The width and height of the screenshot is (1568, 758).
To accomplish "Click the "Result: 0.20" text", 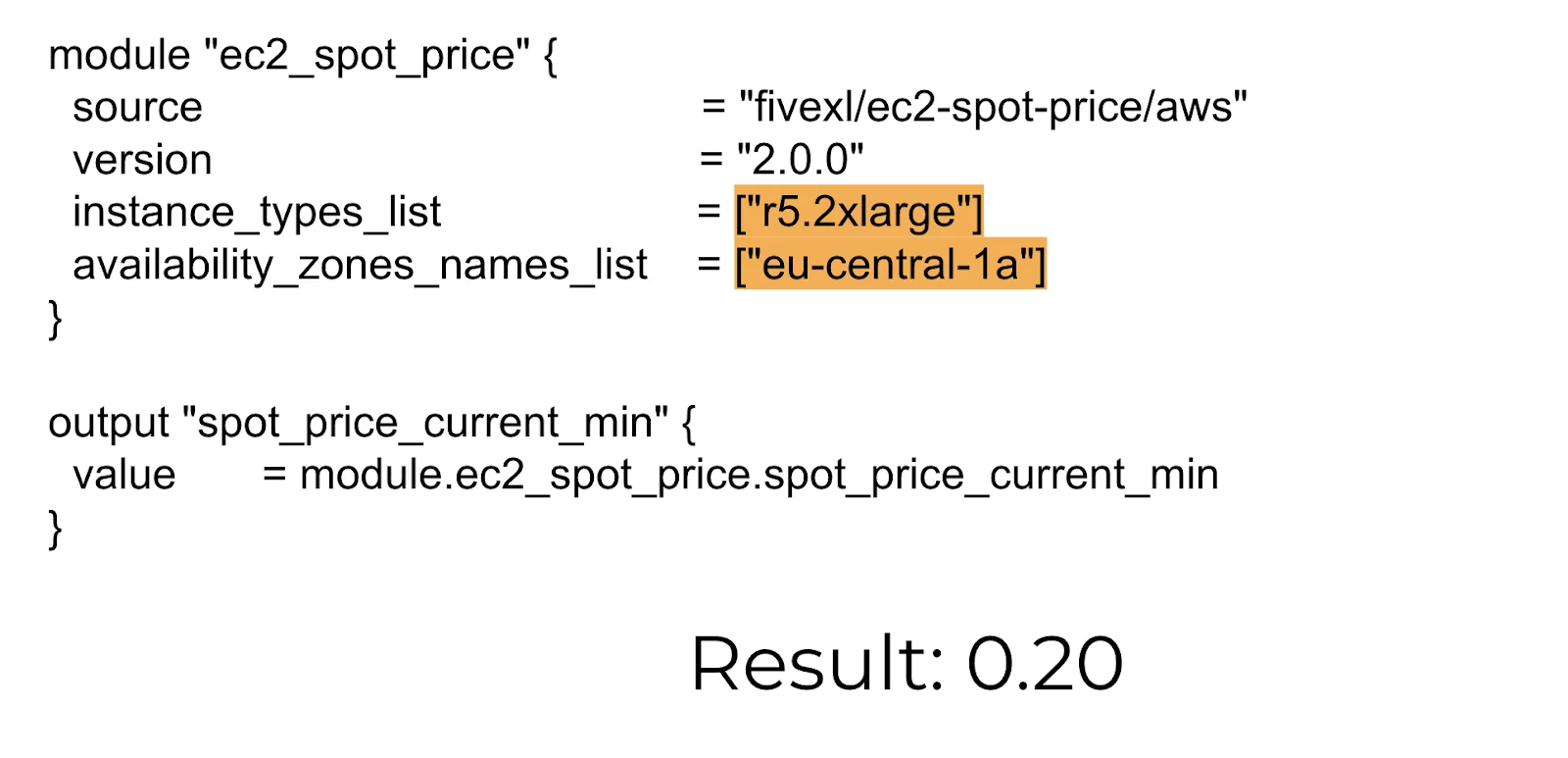I will [906, 664].
